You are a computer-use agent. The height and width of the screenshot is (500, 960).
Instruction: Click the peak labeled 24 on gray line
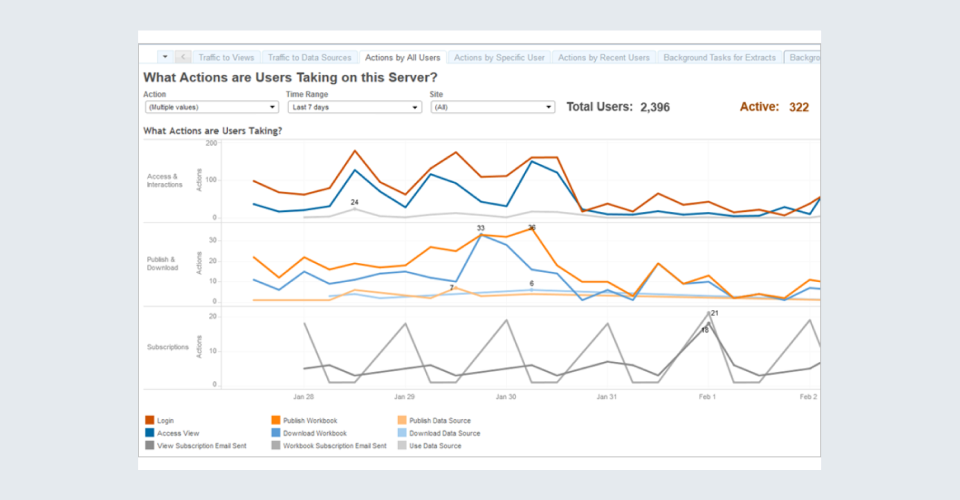(354, 209)
